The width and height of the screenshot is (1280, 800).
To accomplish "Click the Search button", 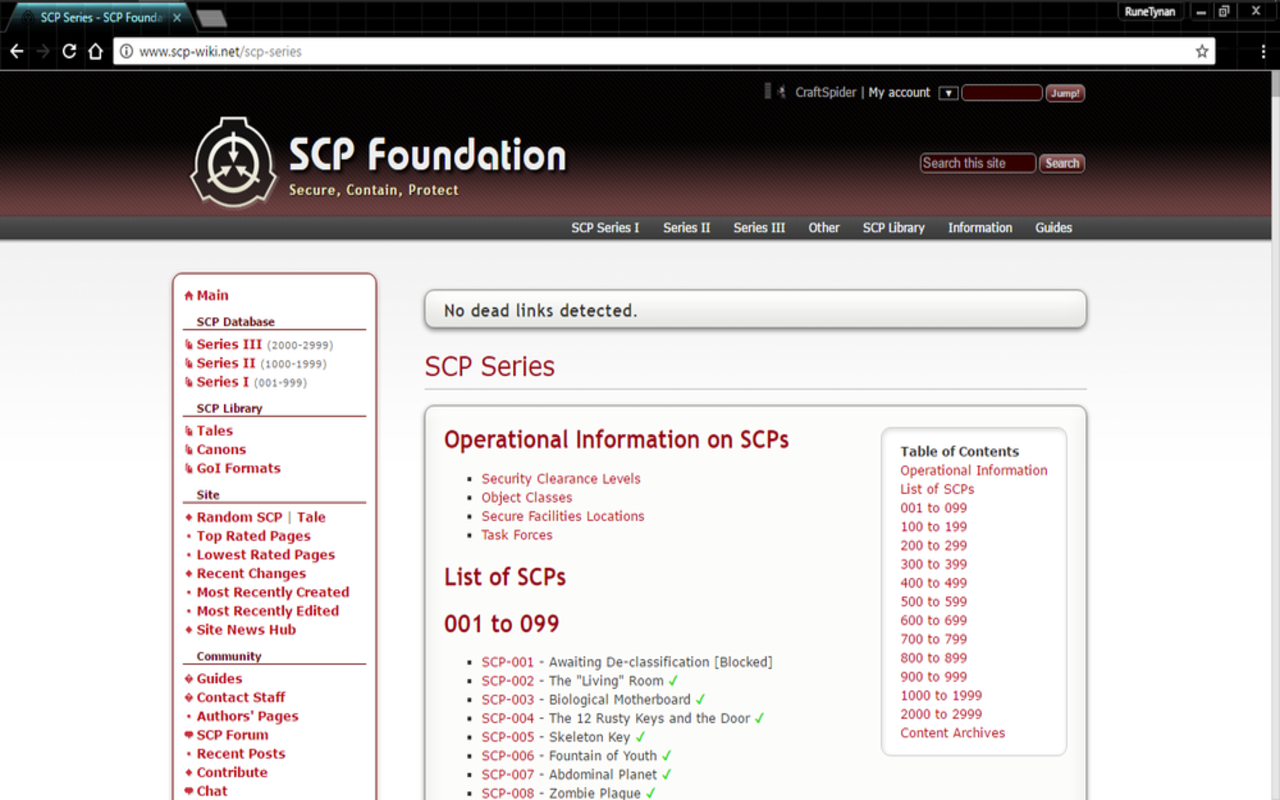I will point(1062,163).
